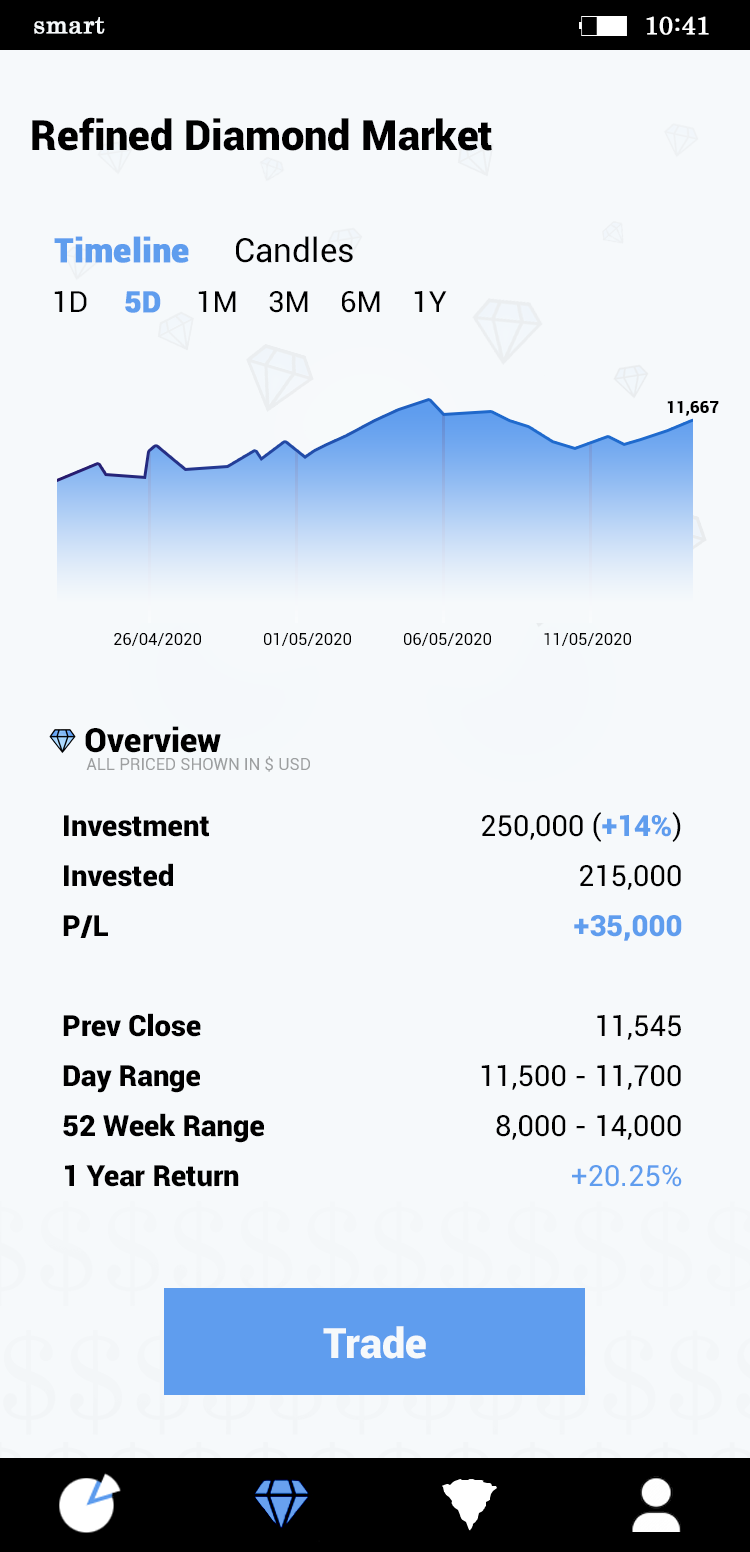Image resolution: width=750 pixels, height=1552 pixels.
Task: Click the 06/05/2020 marker on chart
Action: [447, 639]
